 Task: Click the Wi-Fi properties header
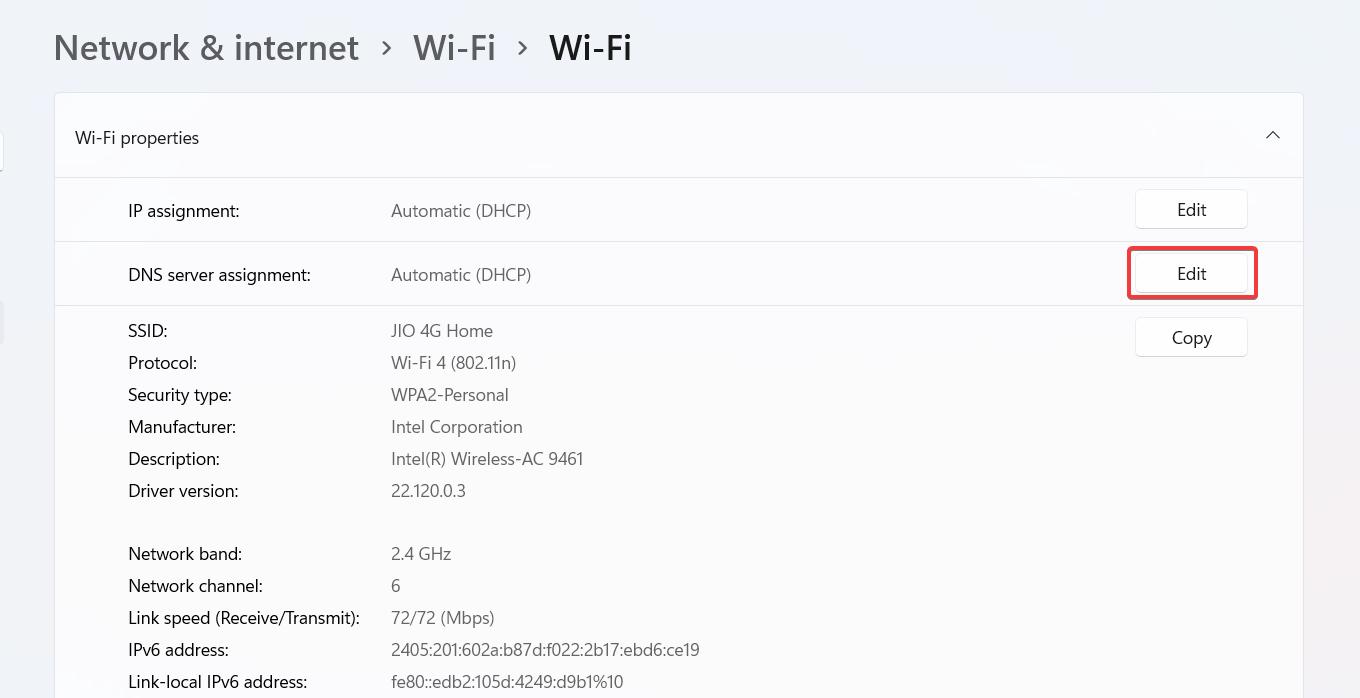[136, 137]
